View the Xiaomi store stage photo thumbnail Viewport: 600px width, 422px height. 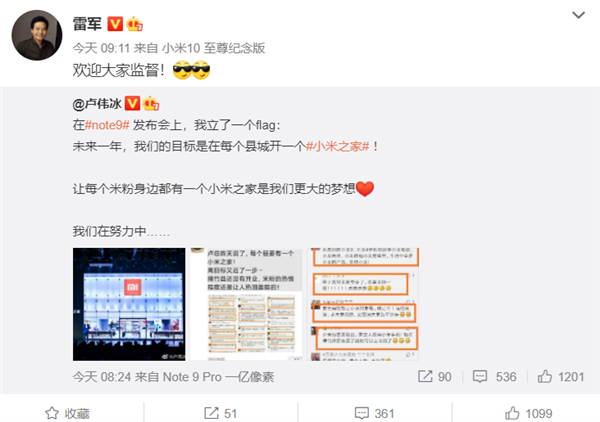coord(129,304)
